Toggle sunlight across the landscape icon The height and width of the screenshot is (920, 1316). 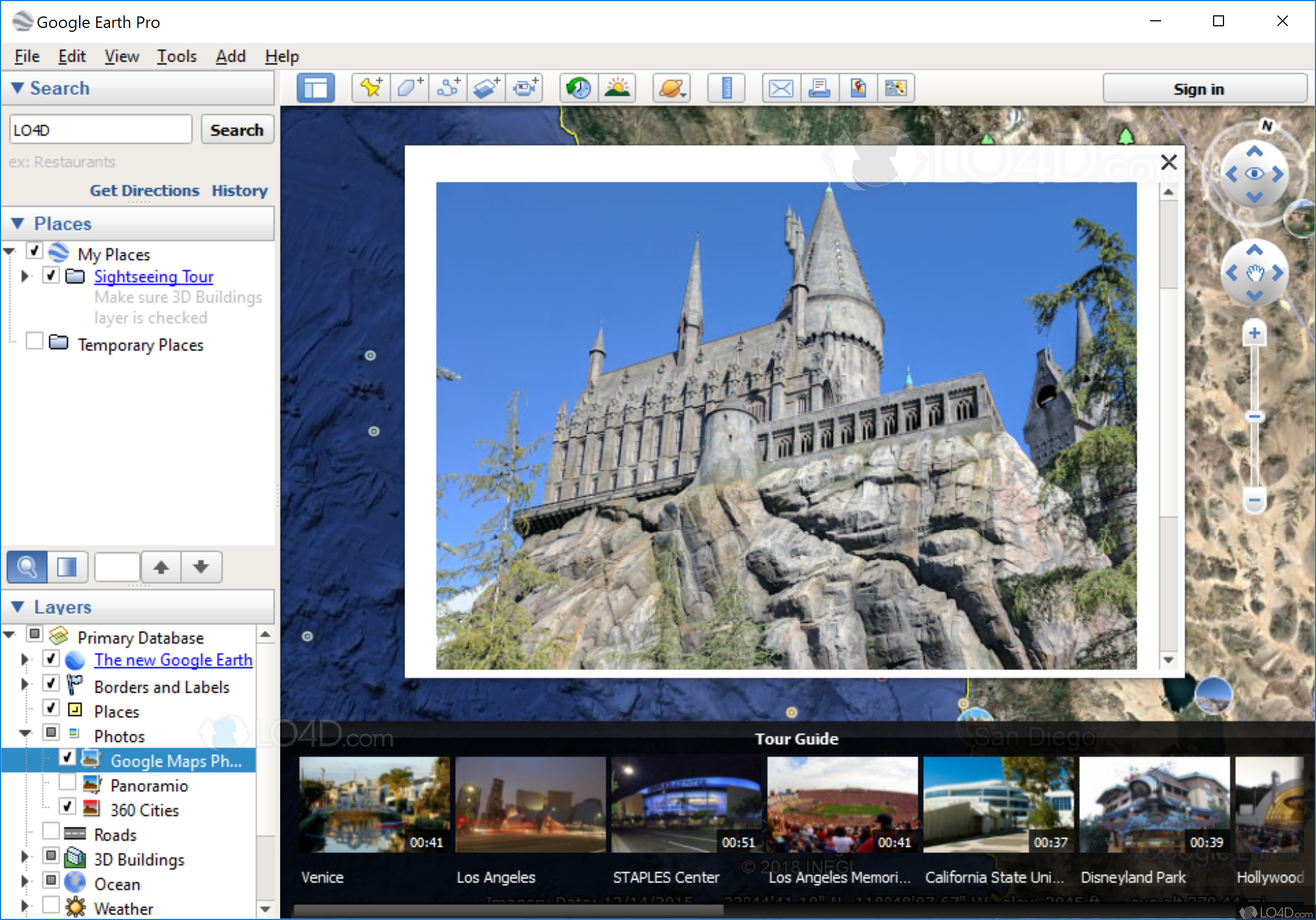617,88
